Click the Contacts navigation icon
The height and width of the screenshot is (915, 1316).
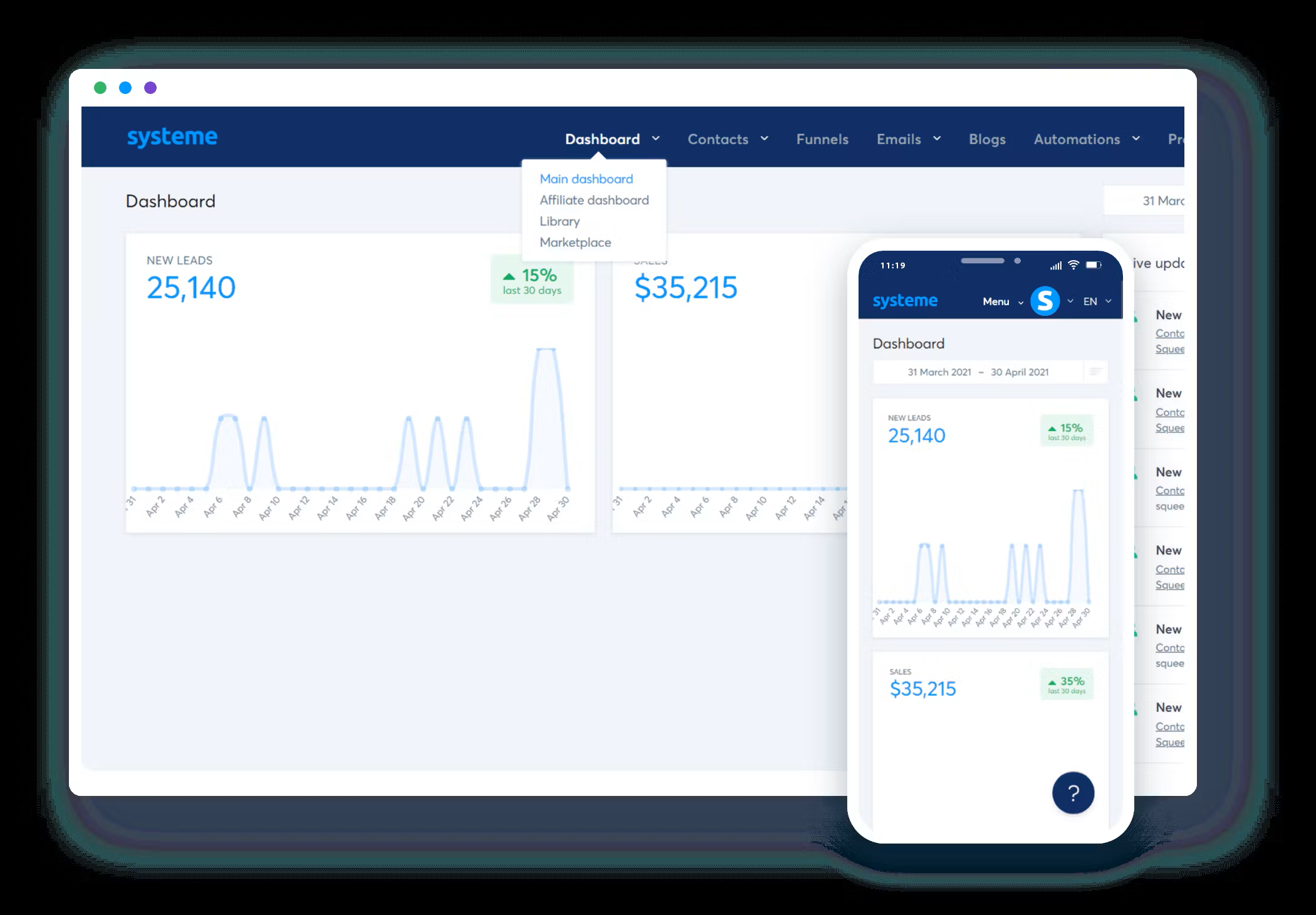[x=717, y=138]
